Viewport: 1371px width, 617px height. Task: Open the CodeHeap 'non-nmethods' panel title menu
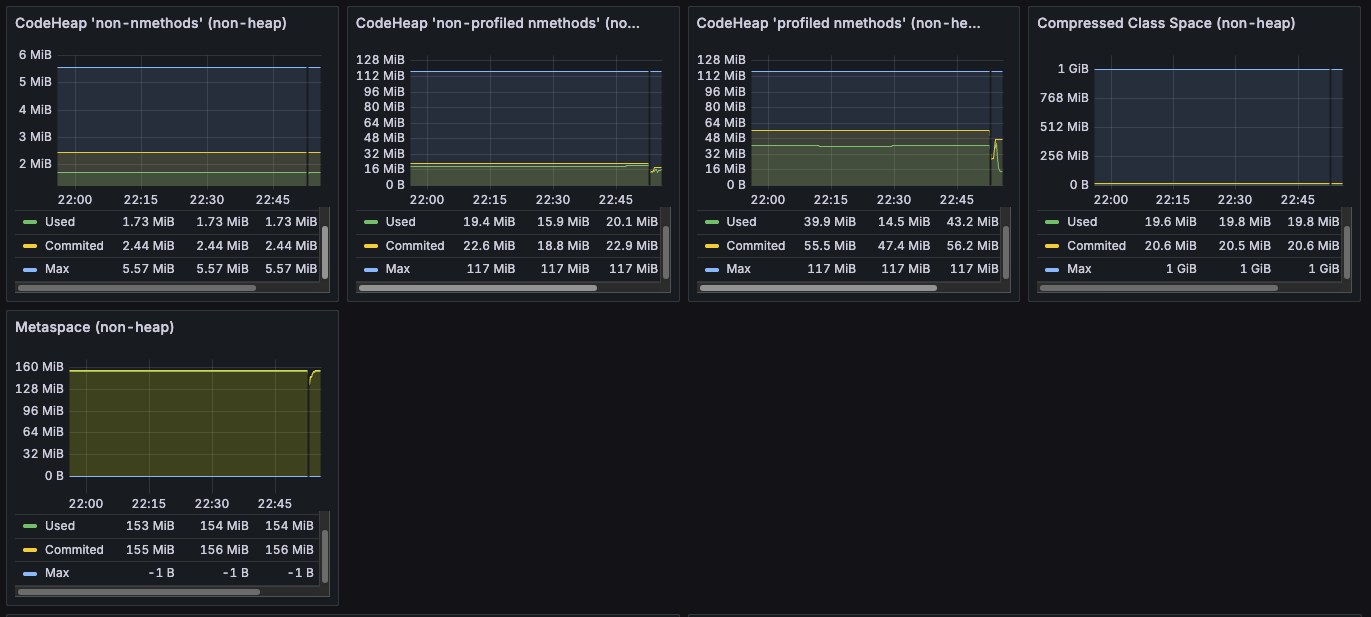point(151,23)
